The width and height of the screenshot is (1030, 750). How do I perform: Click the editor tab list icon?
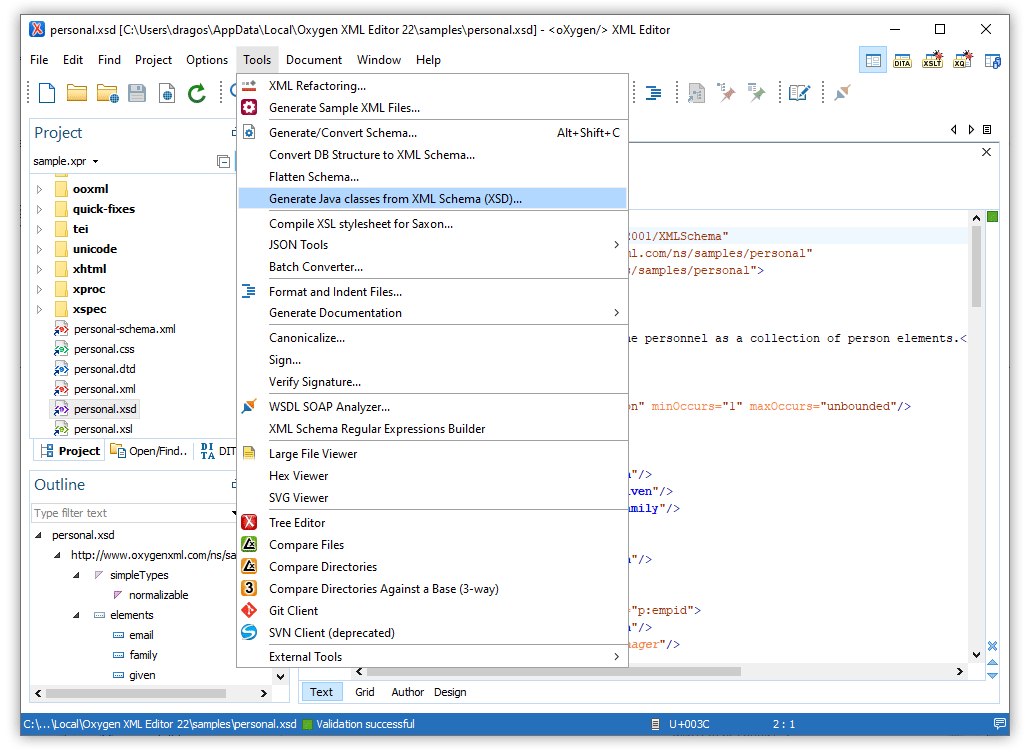987,129
